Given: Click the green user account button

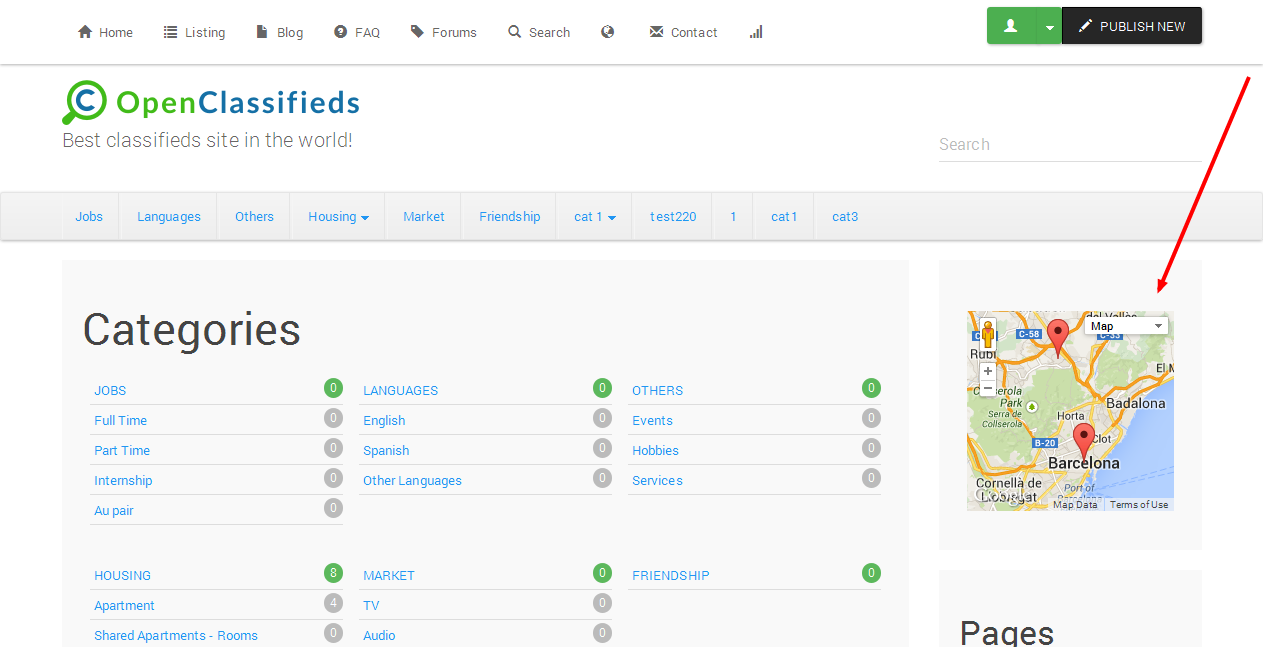Looking at the screenshot, I should (x=1011, y=26).
